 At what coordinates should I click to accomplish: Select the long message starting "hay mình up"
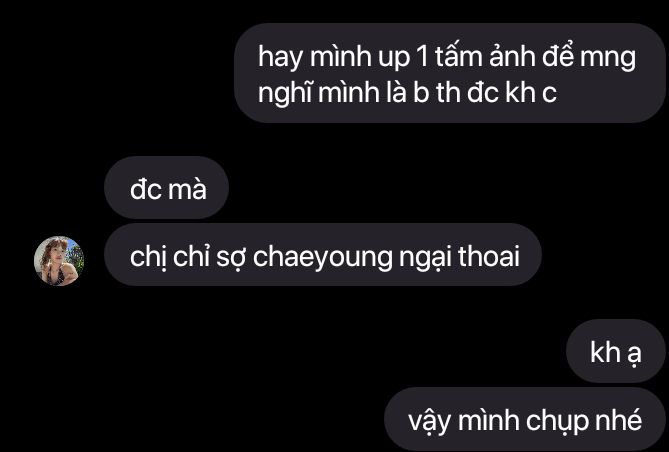tap(450, 73)
